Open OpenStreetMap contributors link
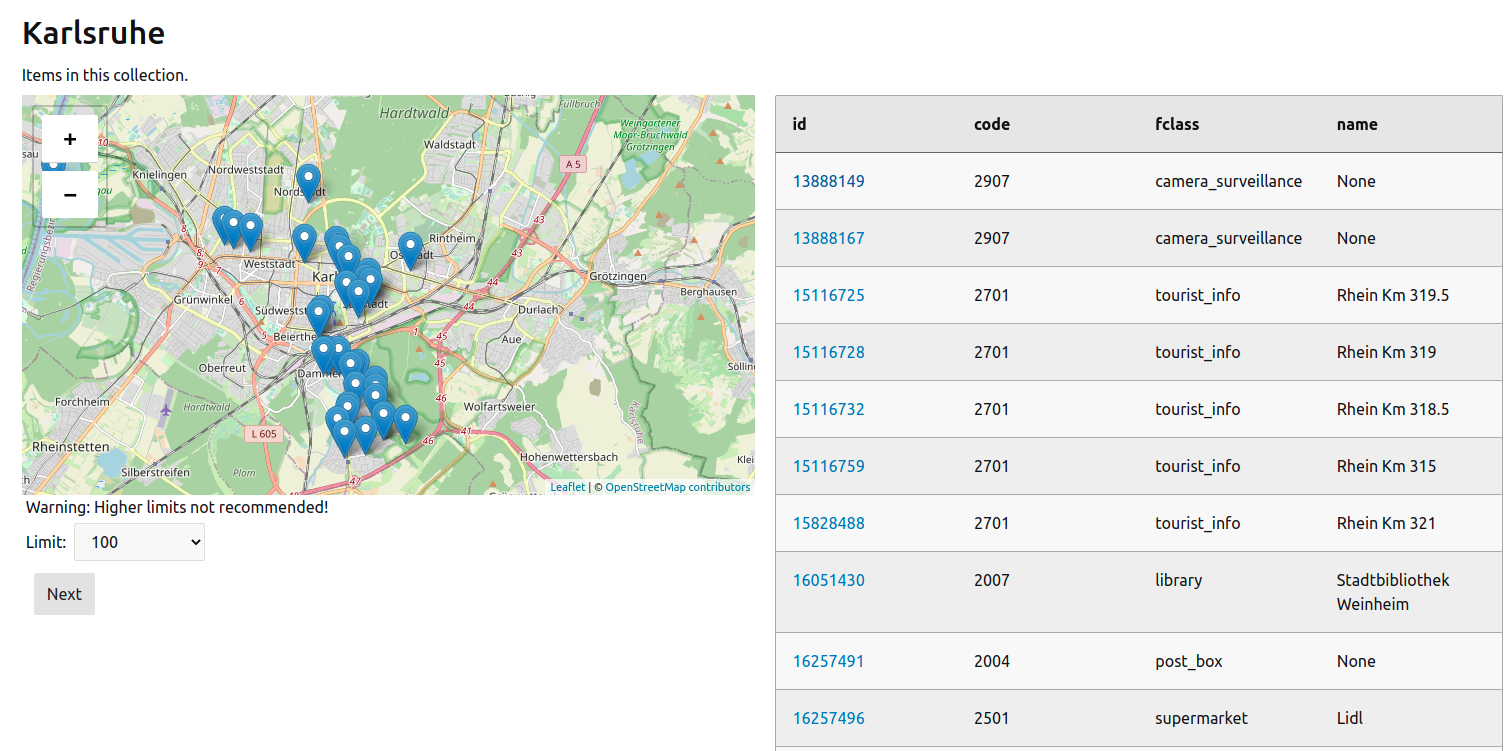Screen dimensions: 1508x751 [x=677, y=487]
